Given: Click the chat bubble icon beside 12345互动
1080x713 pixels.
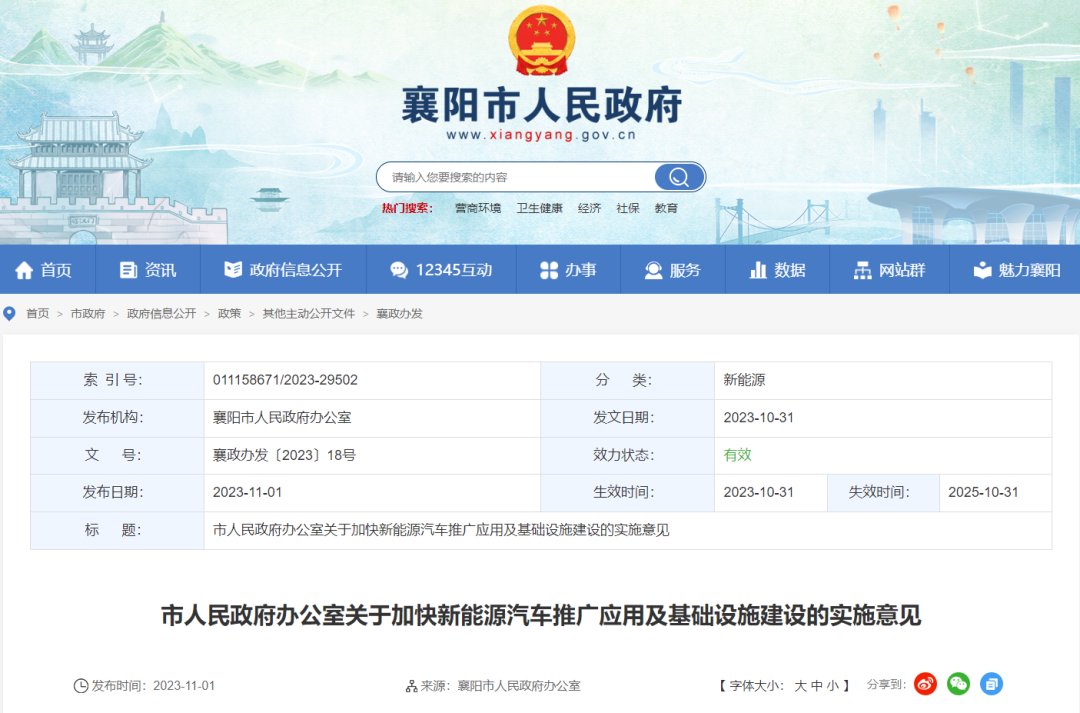Looking at the screenshot, I should click(x=399, y=270).
